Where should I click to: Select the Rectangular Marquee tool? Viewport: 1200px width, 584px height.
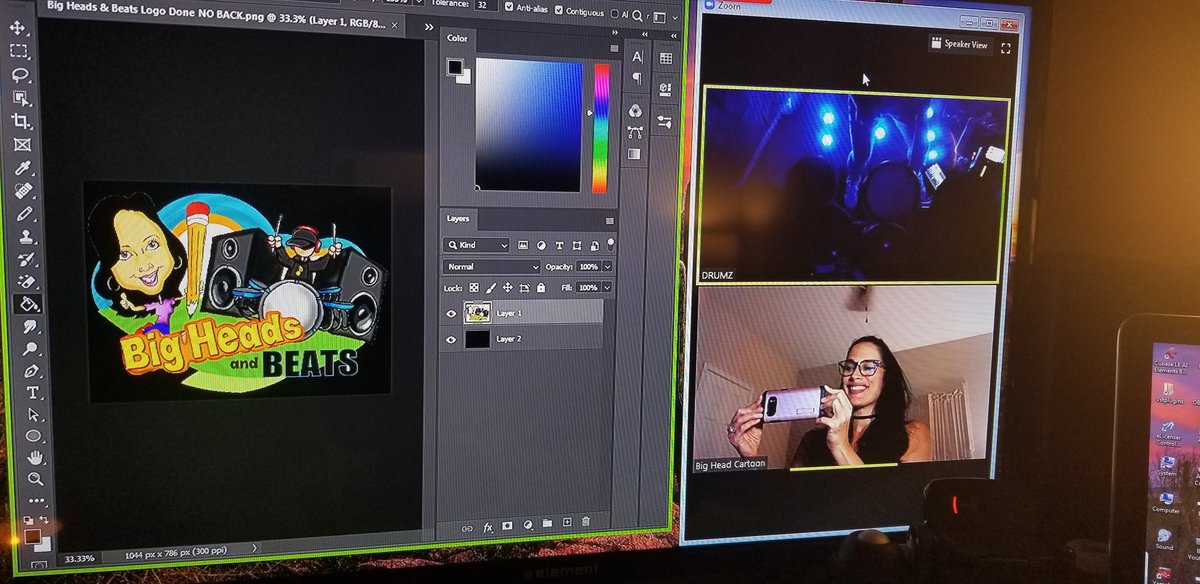[x=19, y=52]
